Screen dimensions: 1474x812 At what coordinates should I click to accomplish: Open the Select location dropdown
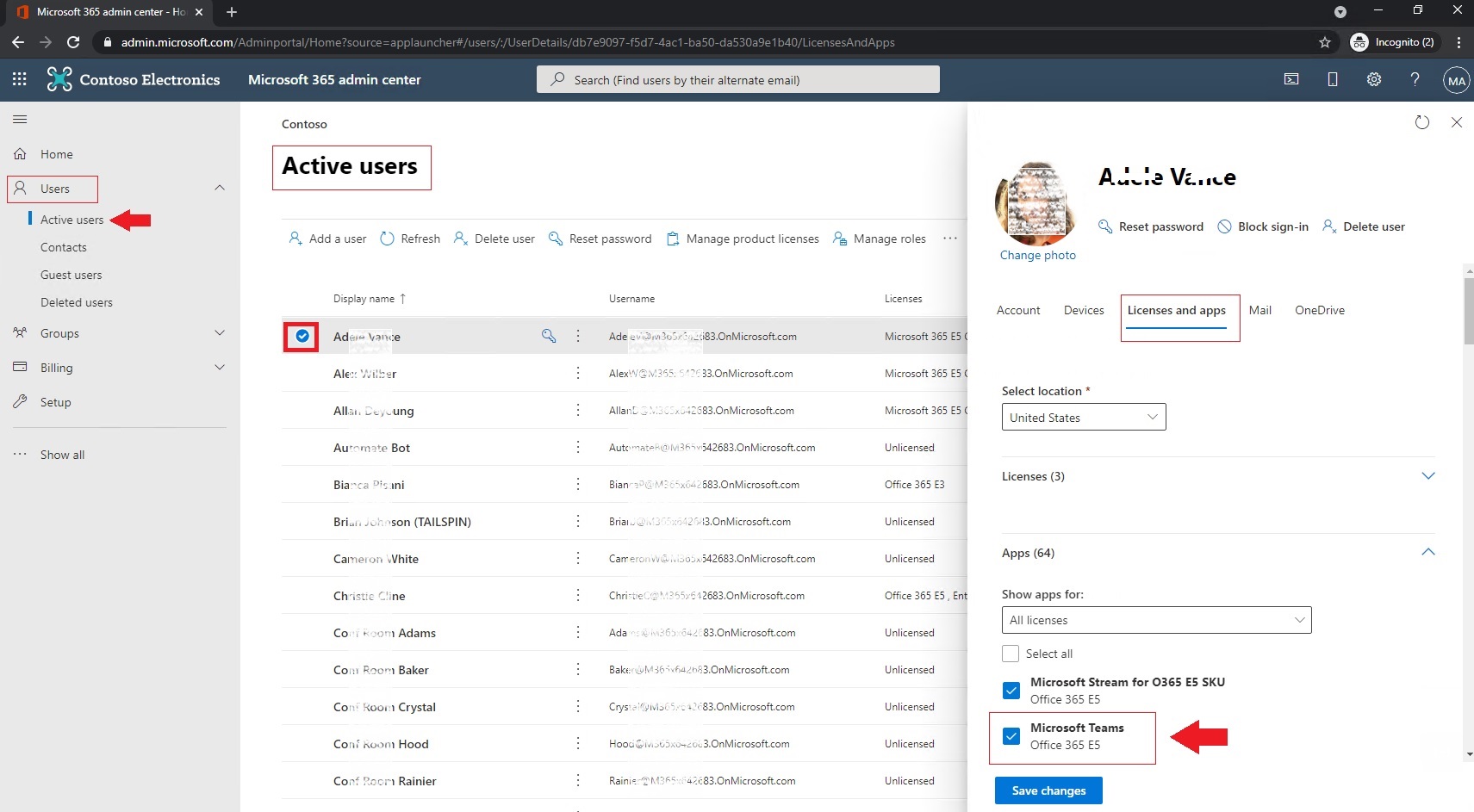(1084, 417)
